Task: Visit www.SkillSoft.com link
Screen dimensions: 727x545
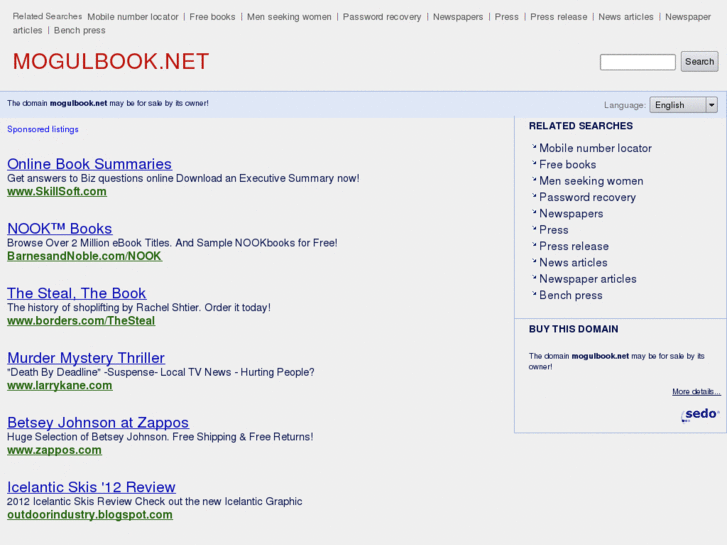Action: click(x=57, y=192)
